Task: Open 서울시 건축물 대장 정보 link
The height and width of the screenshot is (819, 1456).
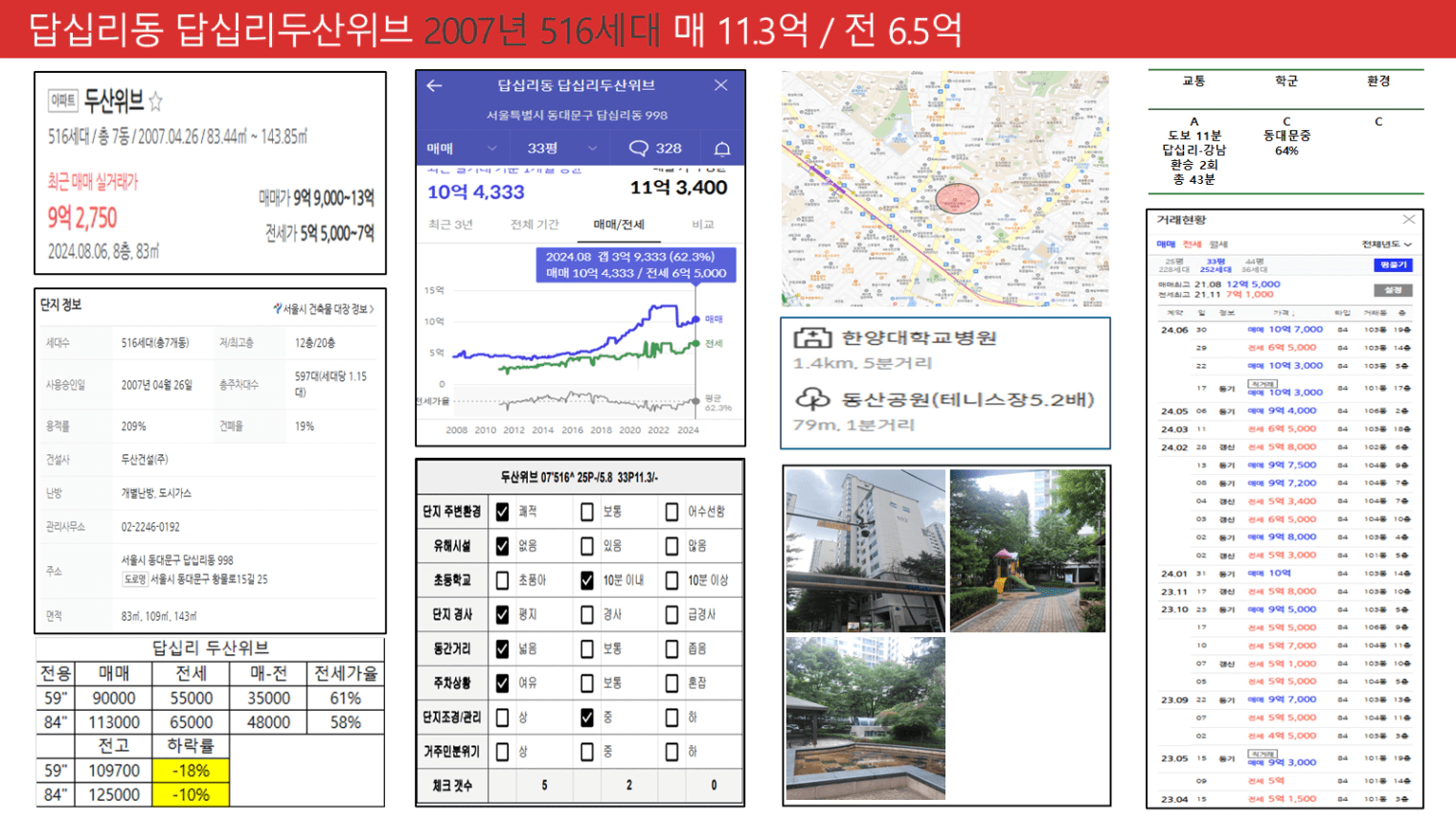Action: [324, 308]
